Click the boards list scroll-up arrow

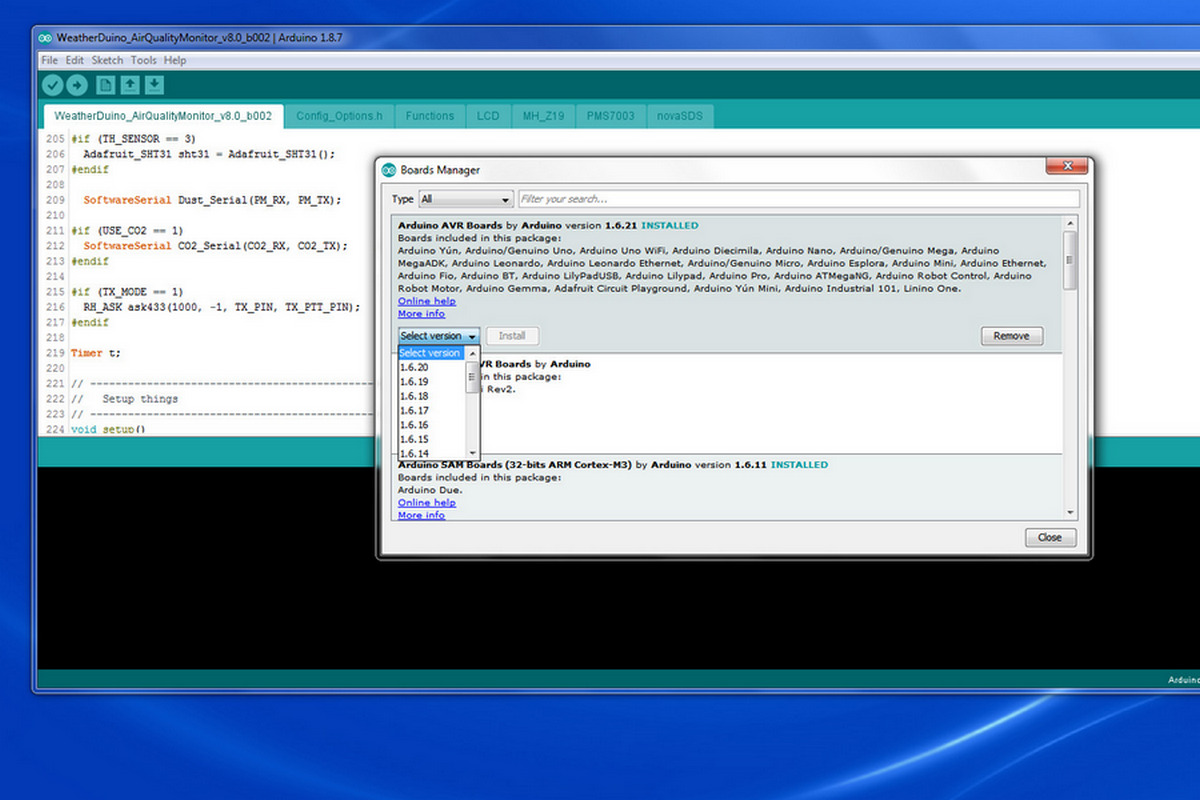pyautogui.click(x=1070, y=222)
